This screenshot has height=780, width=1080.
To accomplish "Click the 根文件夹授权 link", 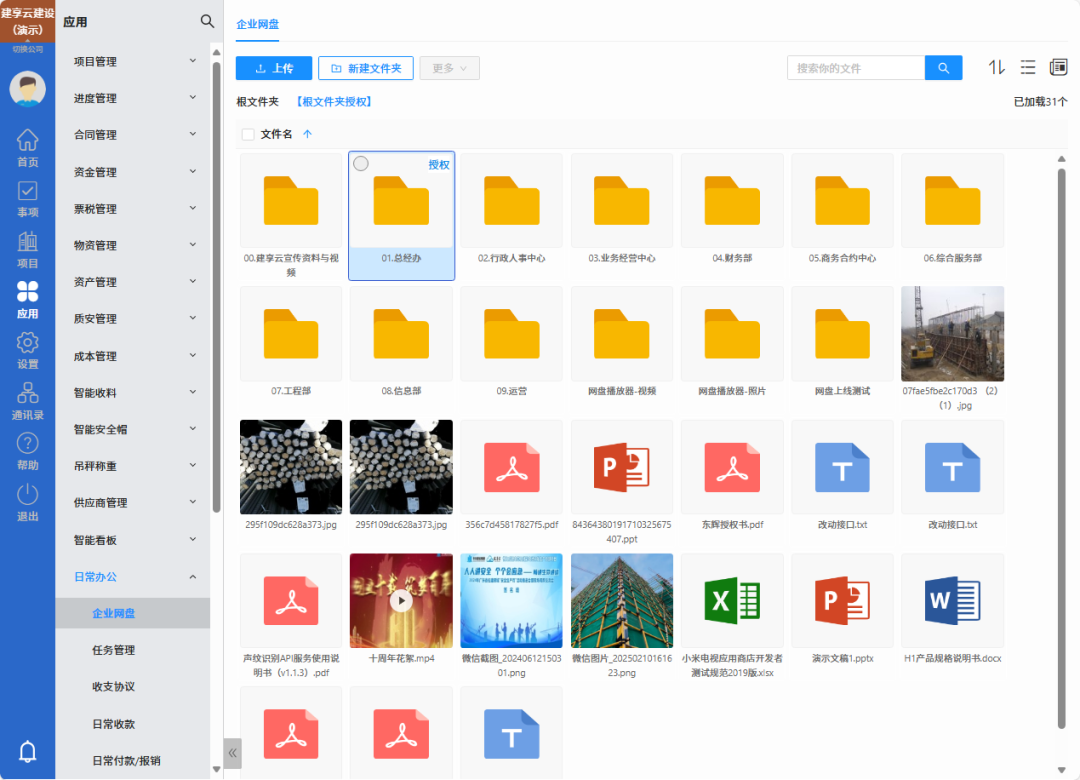I will point(334,102).
